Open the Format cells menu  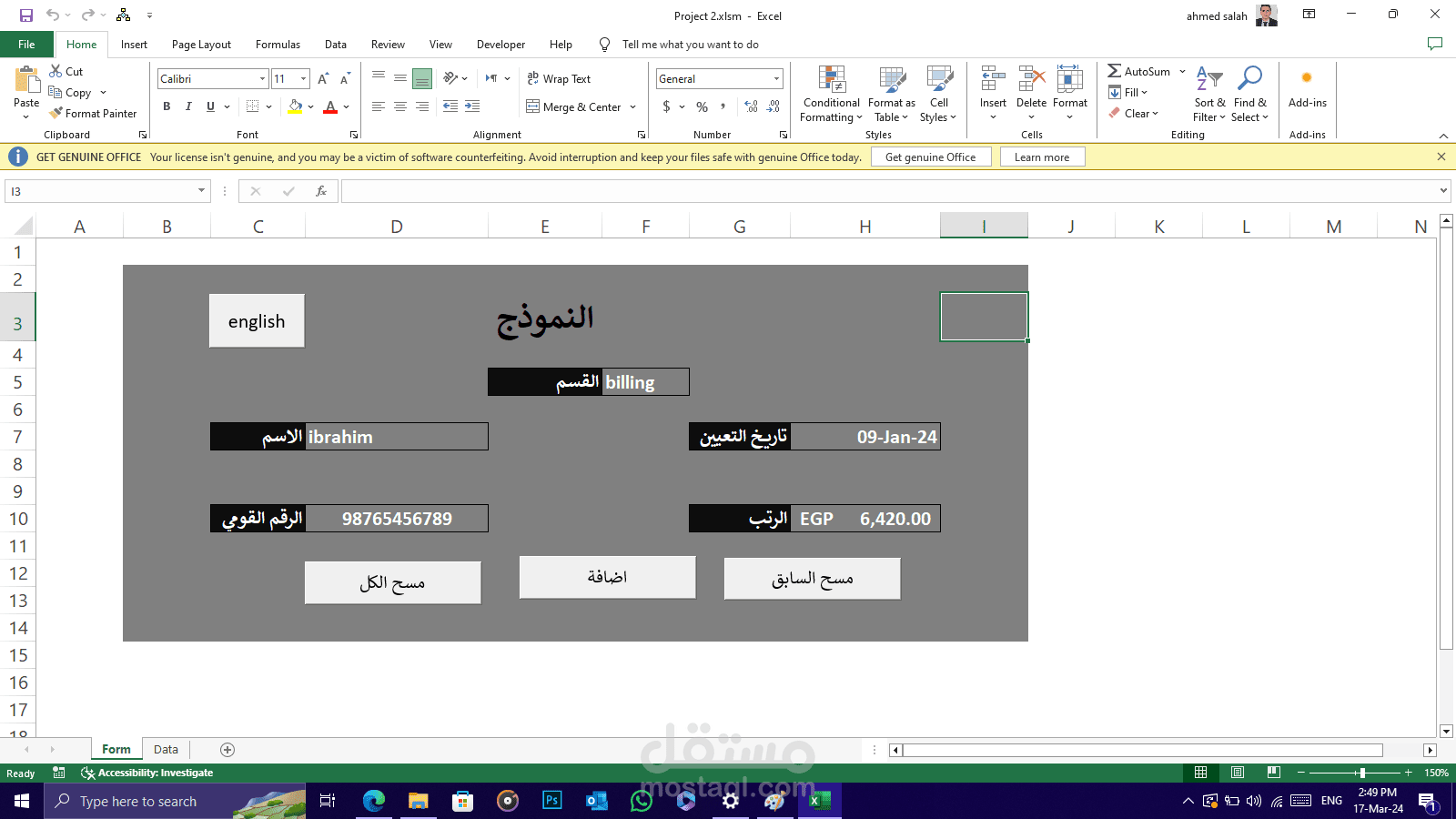pos(1070,94)
